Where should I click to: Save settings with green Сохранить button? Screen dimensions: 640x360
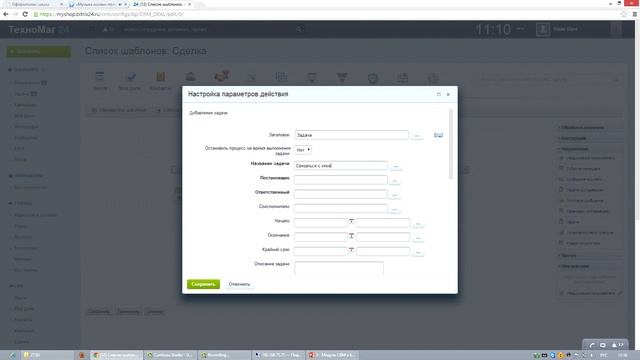203,284
